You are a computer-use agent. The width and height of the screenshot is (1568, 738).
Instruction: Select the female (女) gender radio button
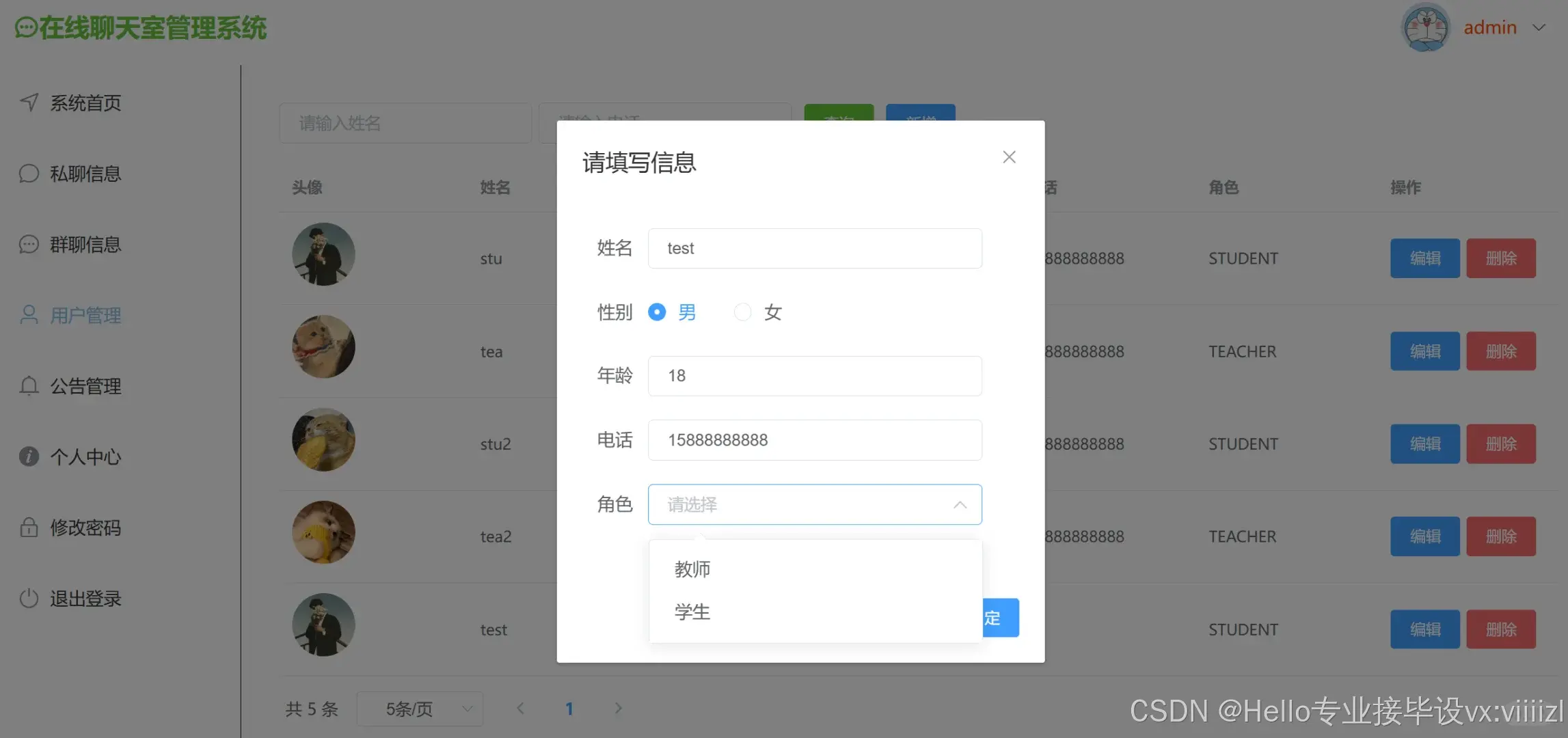[742, 312]
